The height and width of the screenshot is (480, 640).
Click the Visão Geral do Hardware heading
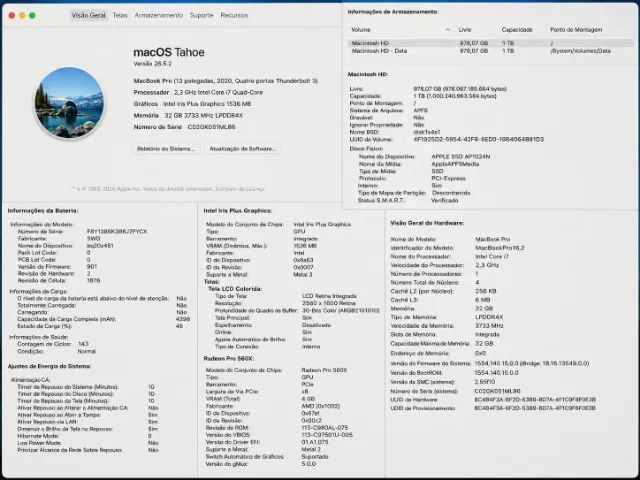coord(427,223)
